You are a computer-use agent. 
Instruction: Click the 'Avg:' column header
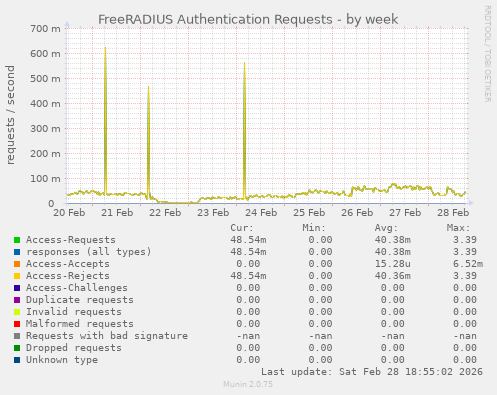pyautogui.click(x=386, y=228)
